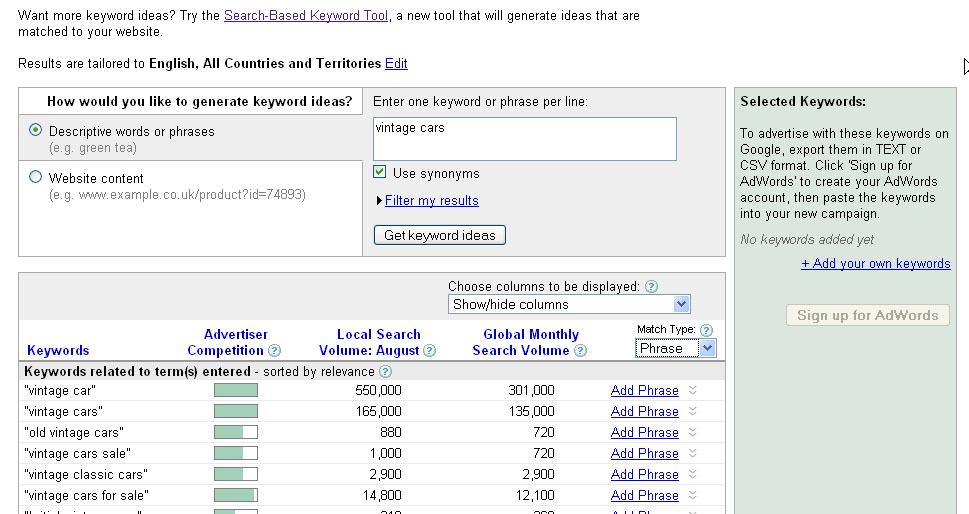Open the Show/hide columns dropdown
The height and width of the screenshot is (514, 969).
[569, 304]
